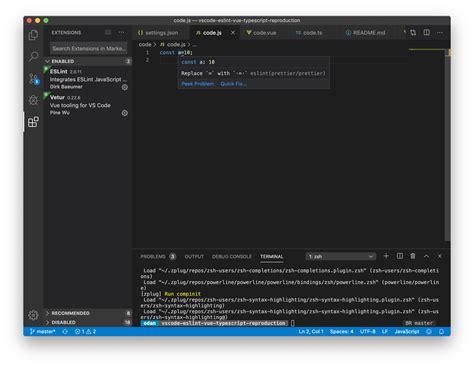Image resolution: width=474 pixels, height=367 pixels.
Task: Create a new terminal with the plus icon
Action: (x=386, y=256)
